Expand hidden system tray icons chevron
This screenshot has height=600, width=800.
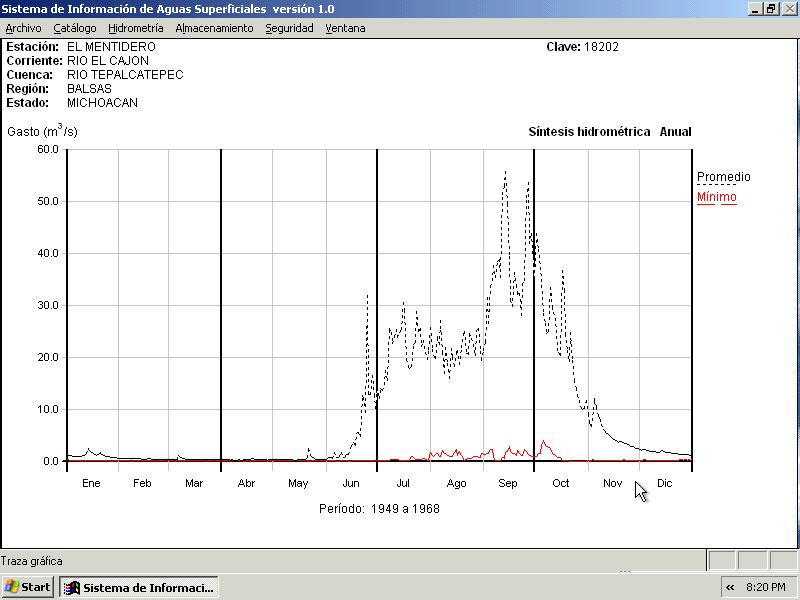point(730,587)
